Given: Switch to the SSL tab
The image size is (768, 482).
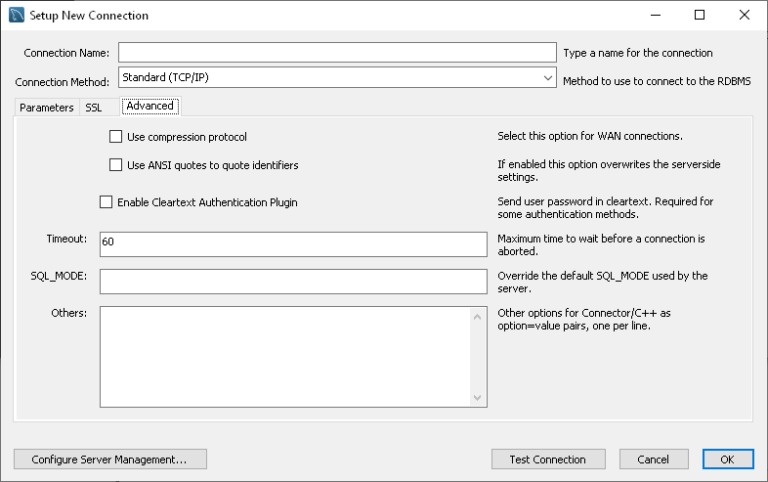Looking at the screenshot, I should (94, 108).
